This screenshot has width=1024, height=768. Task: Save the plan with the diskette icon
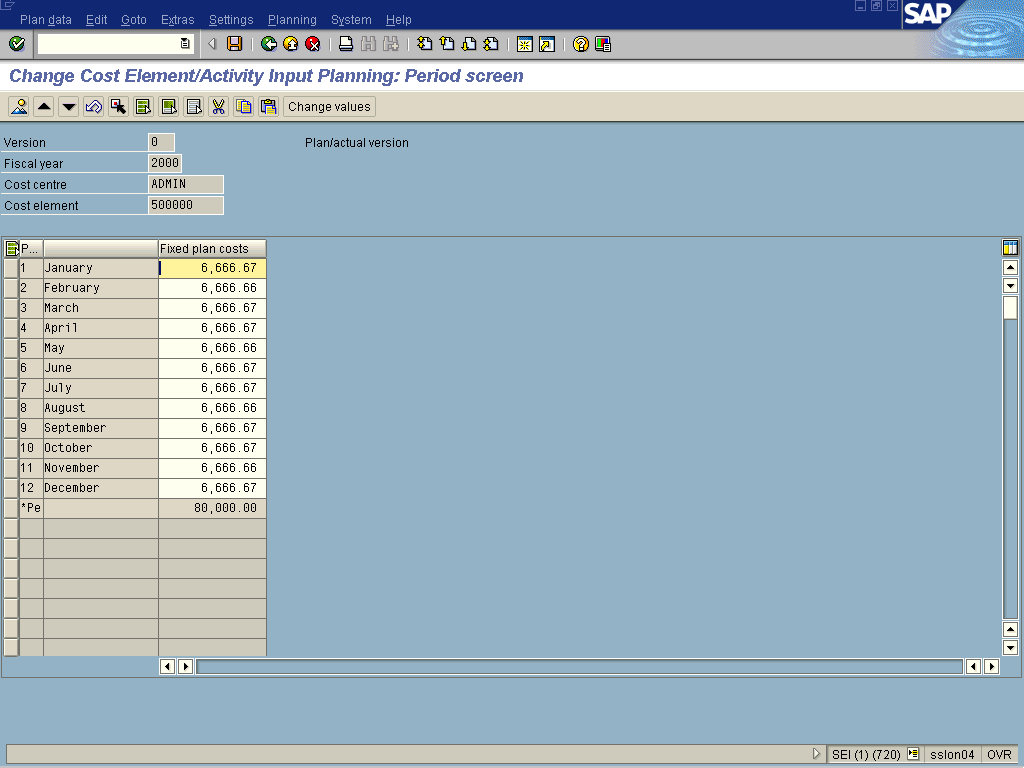(234, 44)
